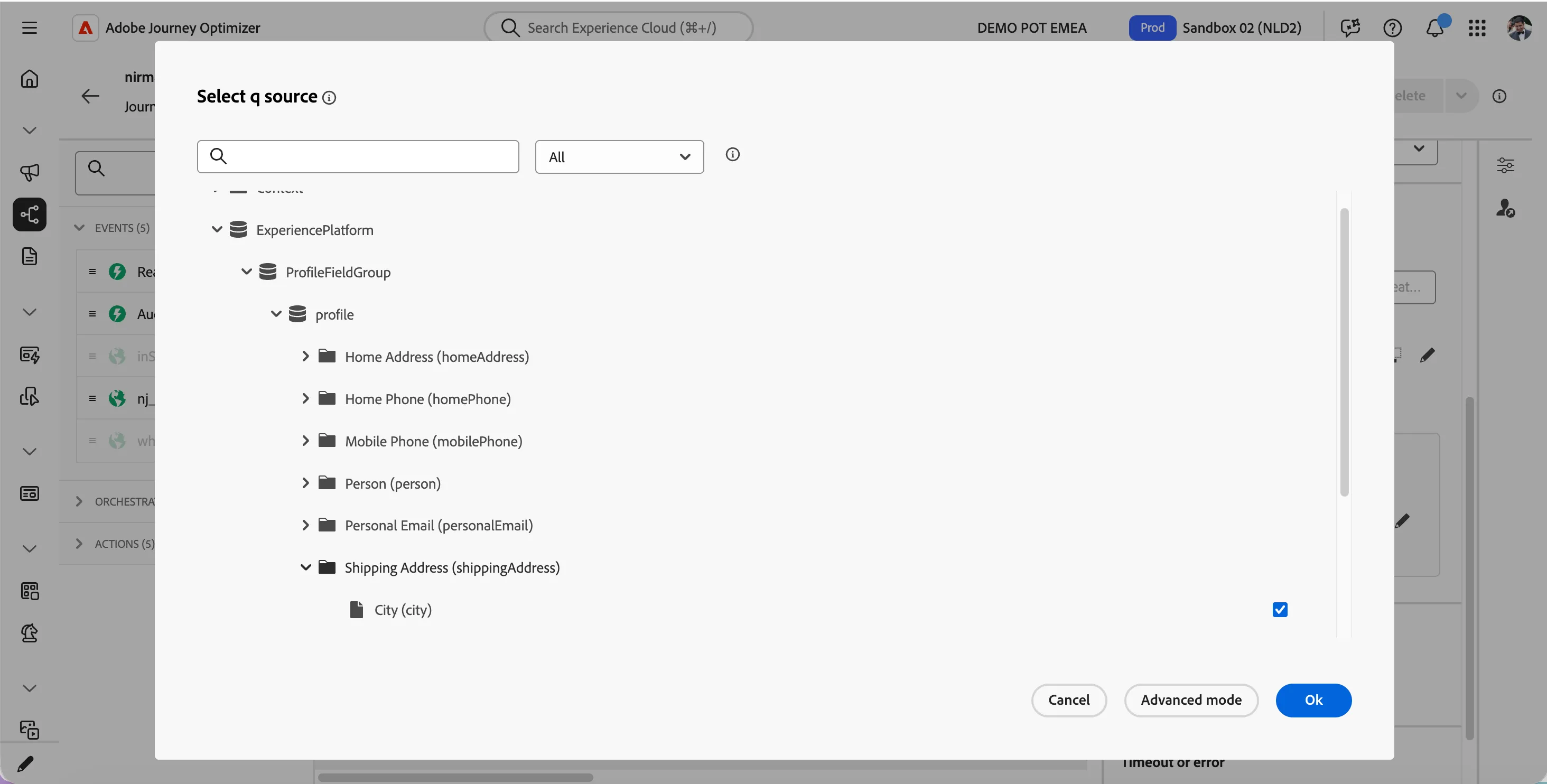The width and height of the screenshot is (1547, 784).
Task: Collapse the EVENTS (5) section
Action: pyautogui.click(x=79, y=228)
